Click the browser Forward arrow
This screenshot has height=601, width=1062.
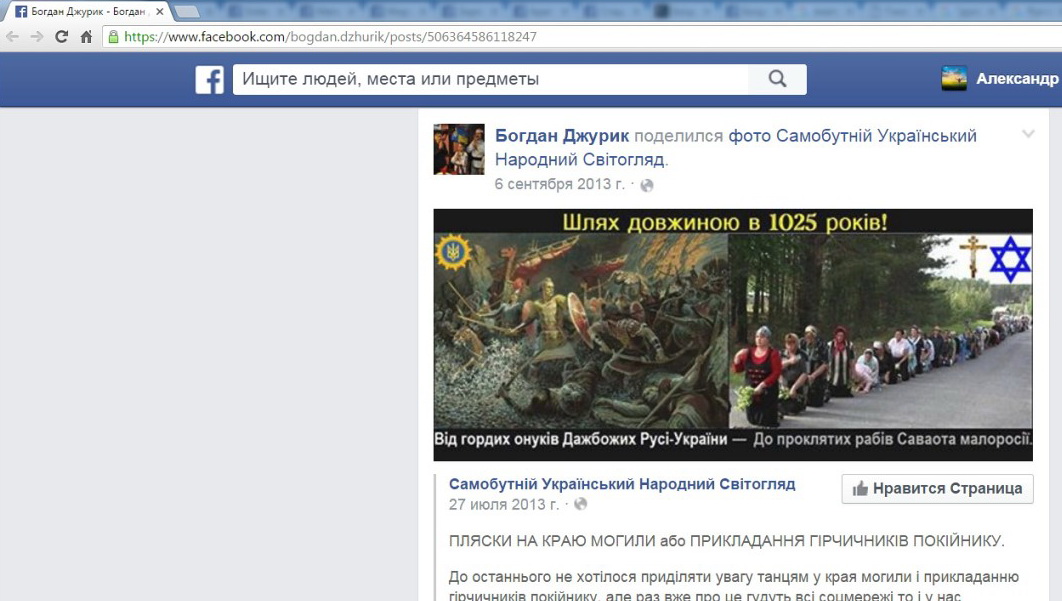pos(37,37)
